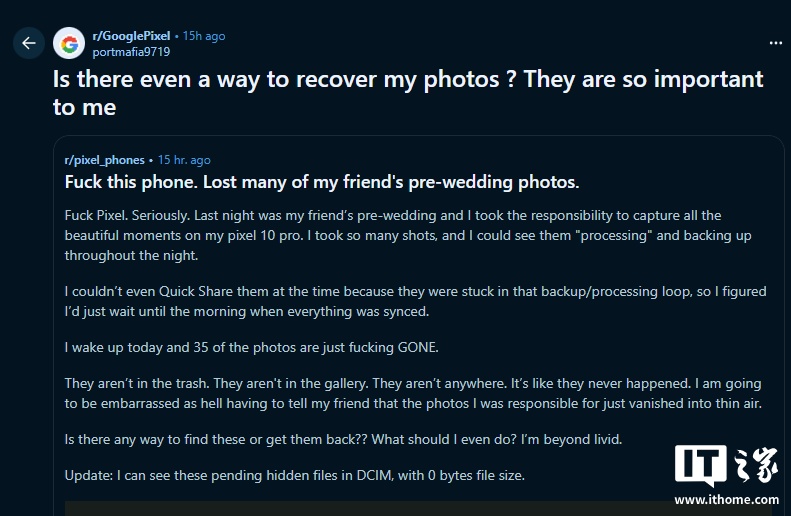This screenshot has height=516, width=791.
Task: Go back using the left arrow button
Action: click(x=29, y=43)
